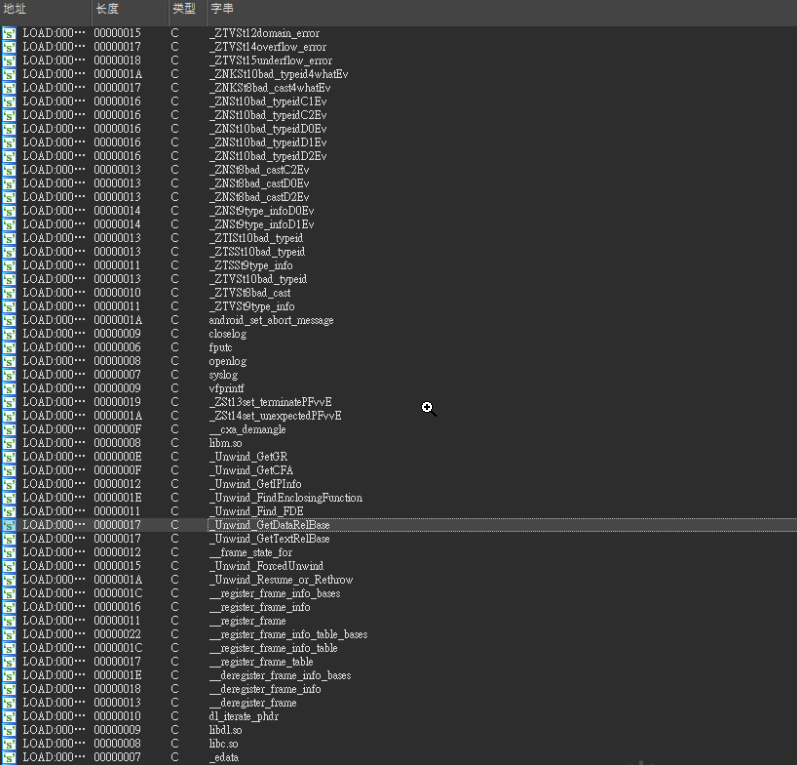Click the string icon beside the __cxa_demangle row

(9, 430)
